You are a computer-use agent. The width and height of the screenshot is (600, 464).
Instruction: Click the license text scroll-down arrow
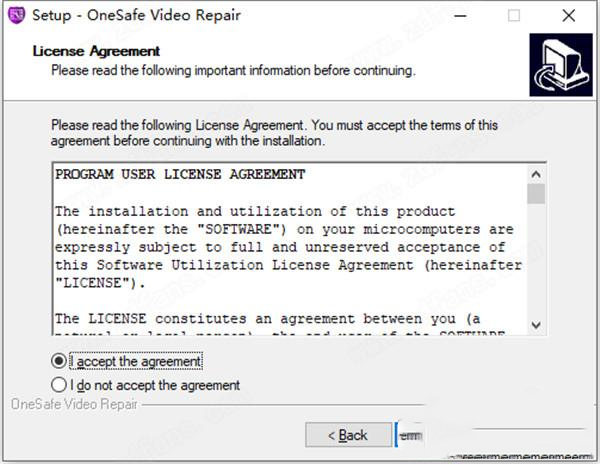click(x=536, y=325)
